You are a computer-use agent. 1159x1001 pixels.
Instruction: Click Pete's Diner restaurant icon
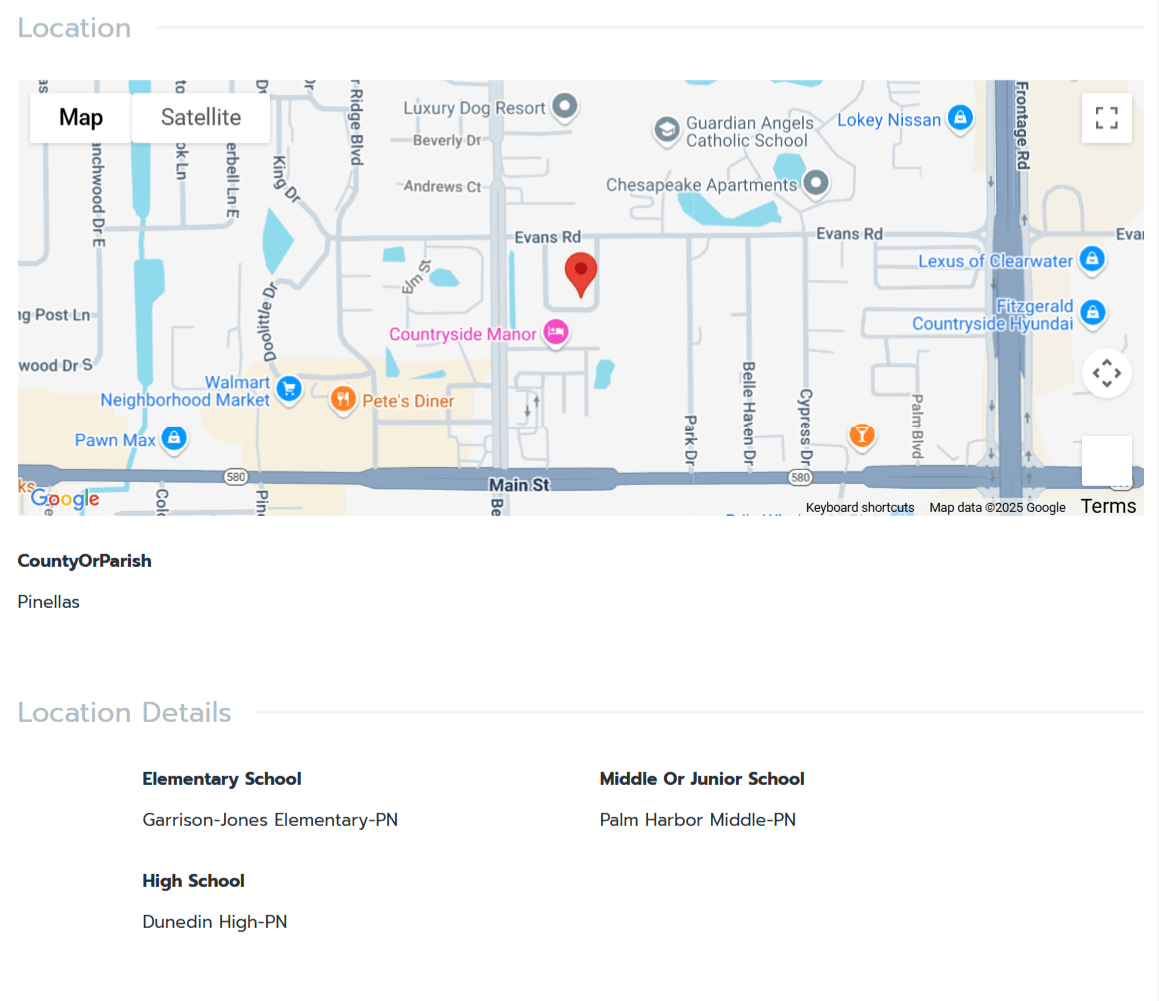343,400
